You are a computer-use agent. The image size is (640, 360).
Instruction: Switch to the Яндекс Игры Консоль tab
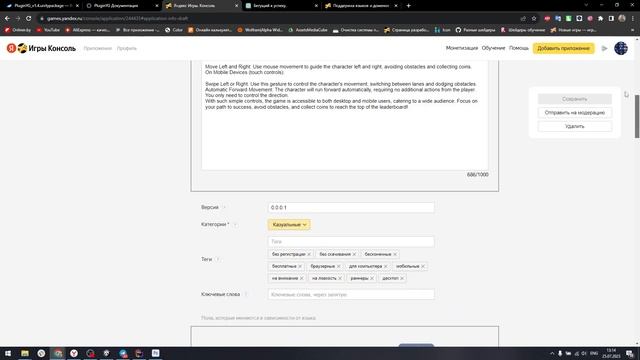click(202, 6)
